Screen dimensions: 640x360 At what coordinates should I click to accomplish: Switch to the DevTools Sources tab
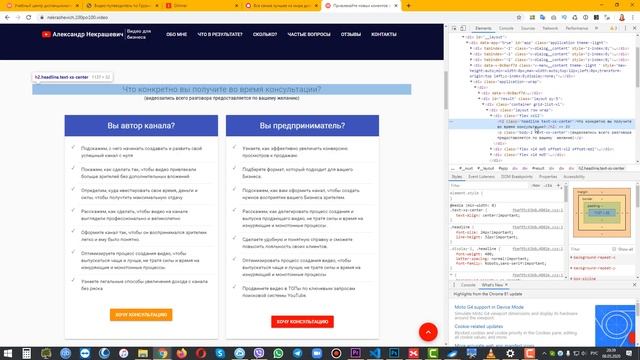tap(528, 28)
